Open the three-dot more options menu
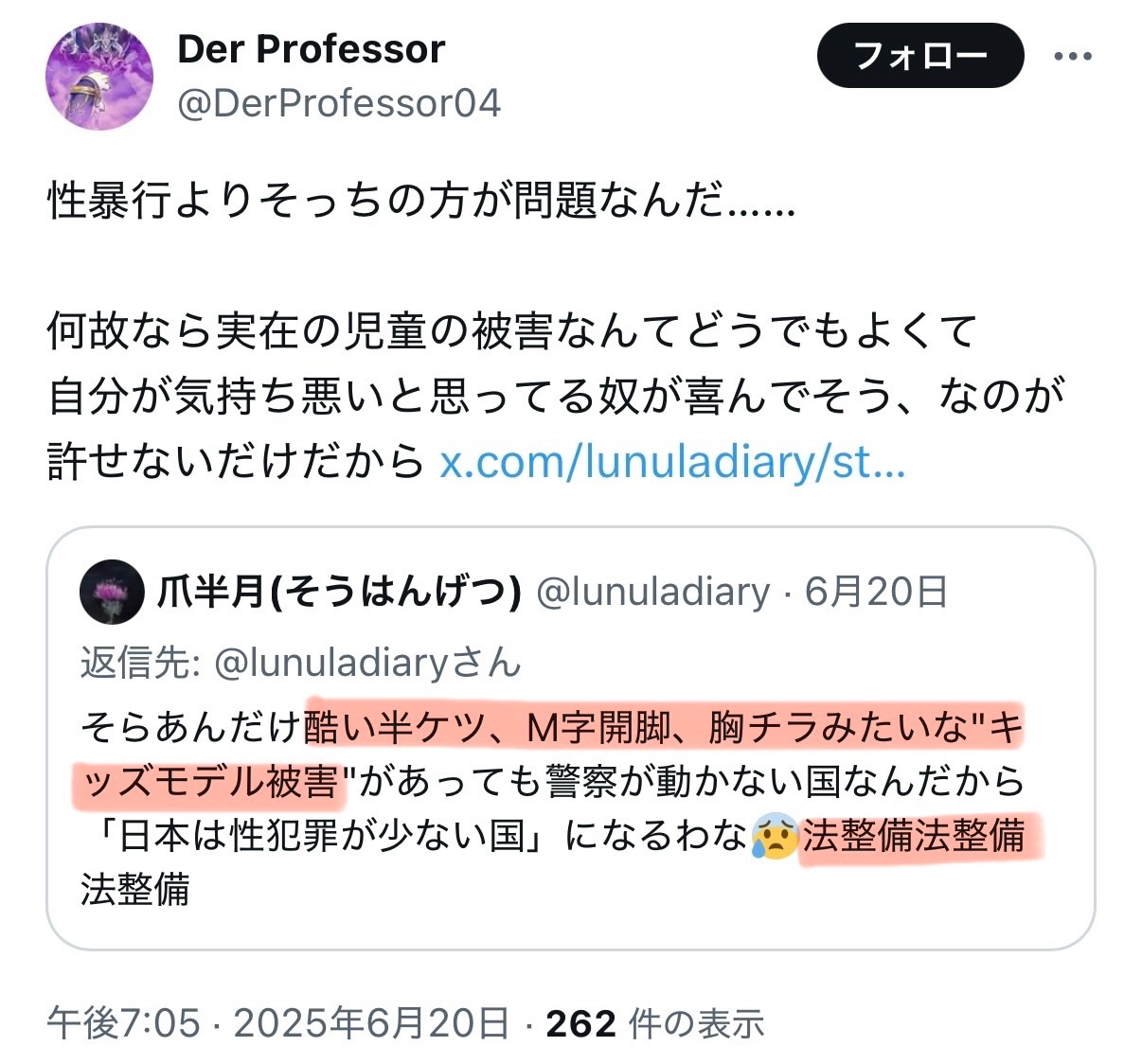This screenshot has height=1064, width=1142. pyautogui.click(x=1073, y=56)
